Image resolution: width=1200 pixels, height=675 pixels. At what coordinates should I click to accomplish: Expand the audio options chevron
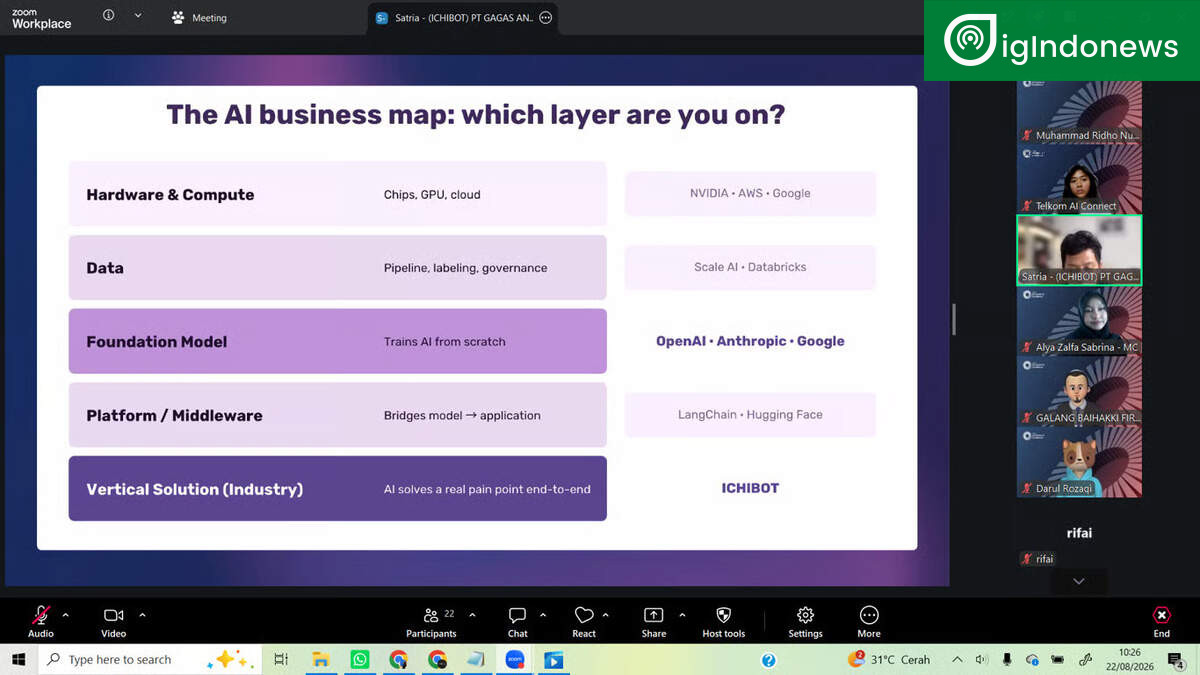point(66,615)
